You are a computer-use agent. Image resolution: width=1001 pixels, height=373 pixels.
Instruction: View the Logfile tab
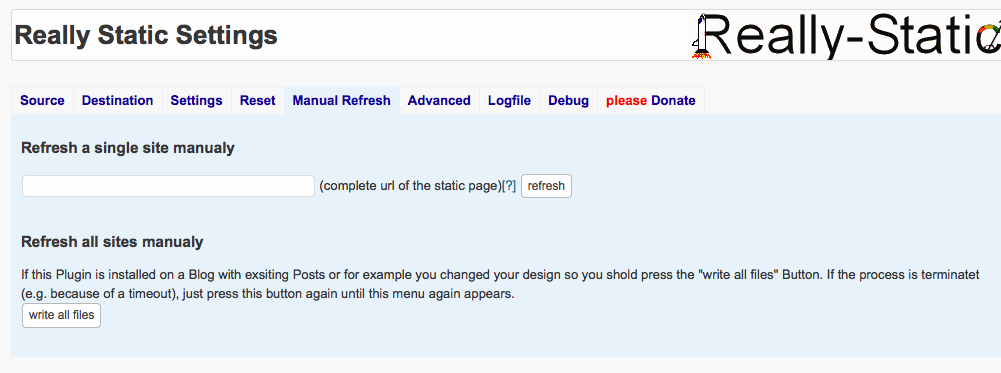pos(509,101)
